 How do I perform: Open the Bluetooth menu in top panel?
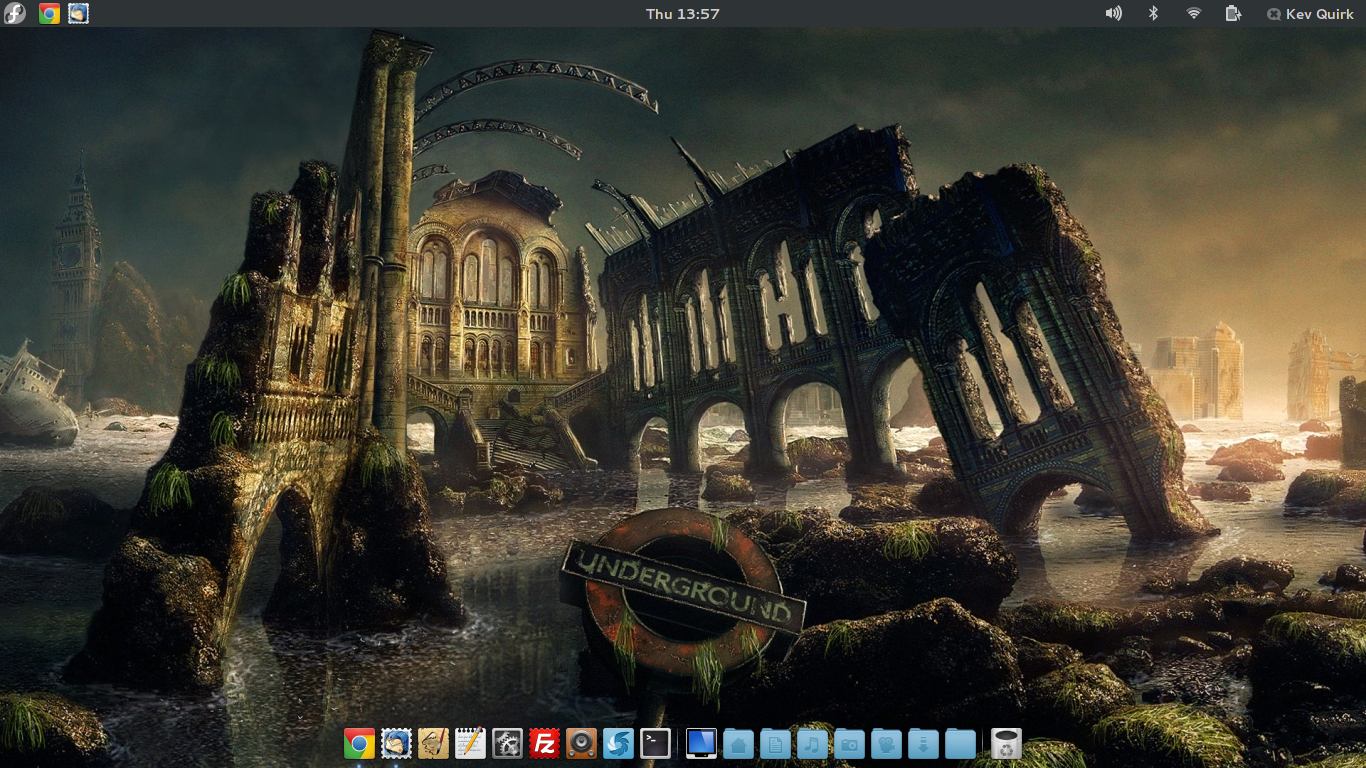1153,14
